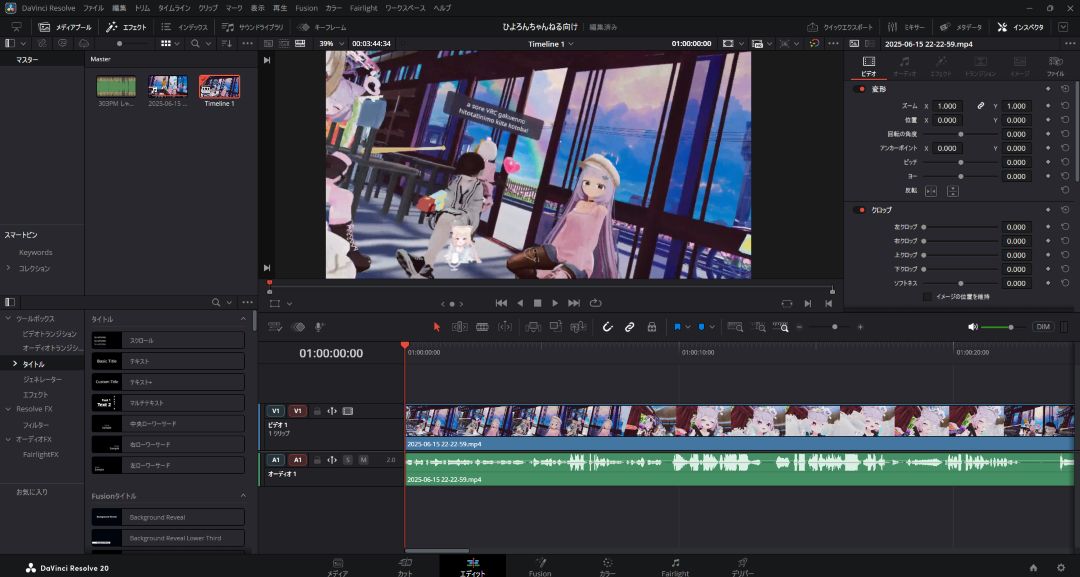Click the Zoom X/Y link icon

coord(981,106)
